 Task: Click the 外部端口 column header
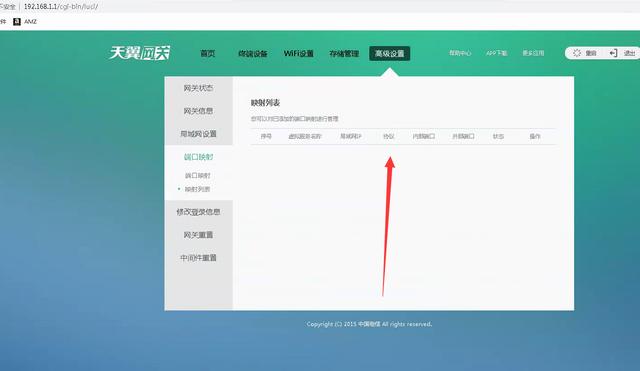(x=463, y=136)
